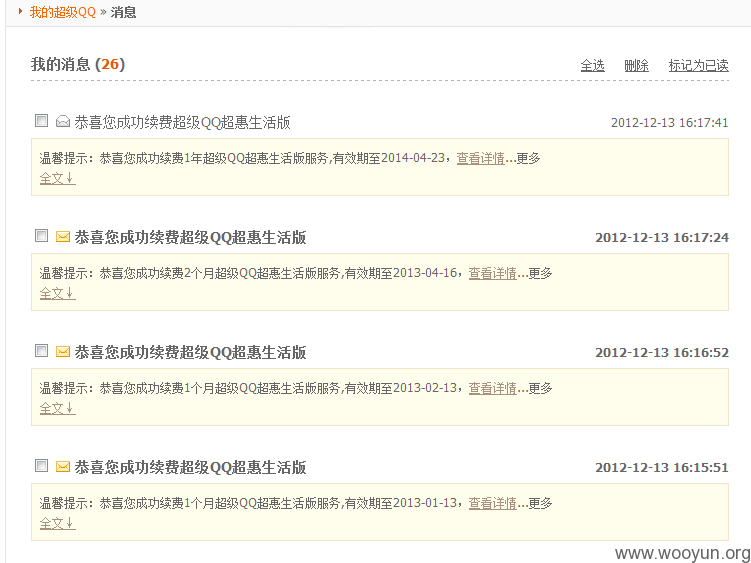
Task: Expand 全文 for the 2013-01-13 message
Action: [57, 523]
